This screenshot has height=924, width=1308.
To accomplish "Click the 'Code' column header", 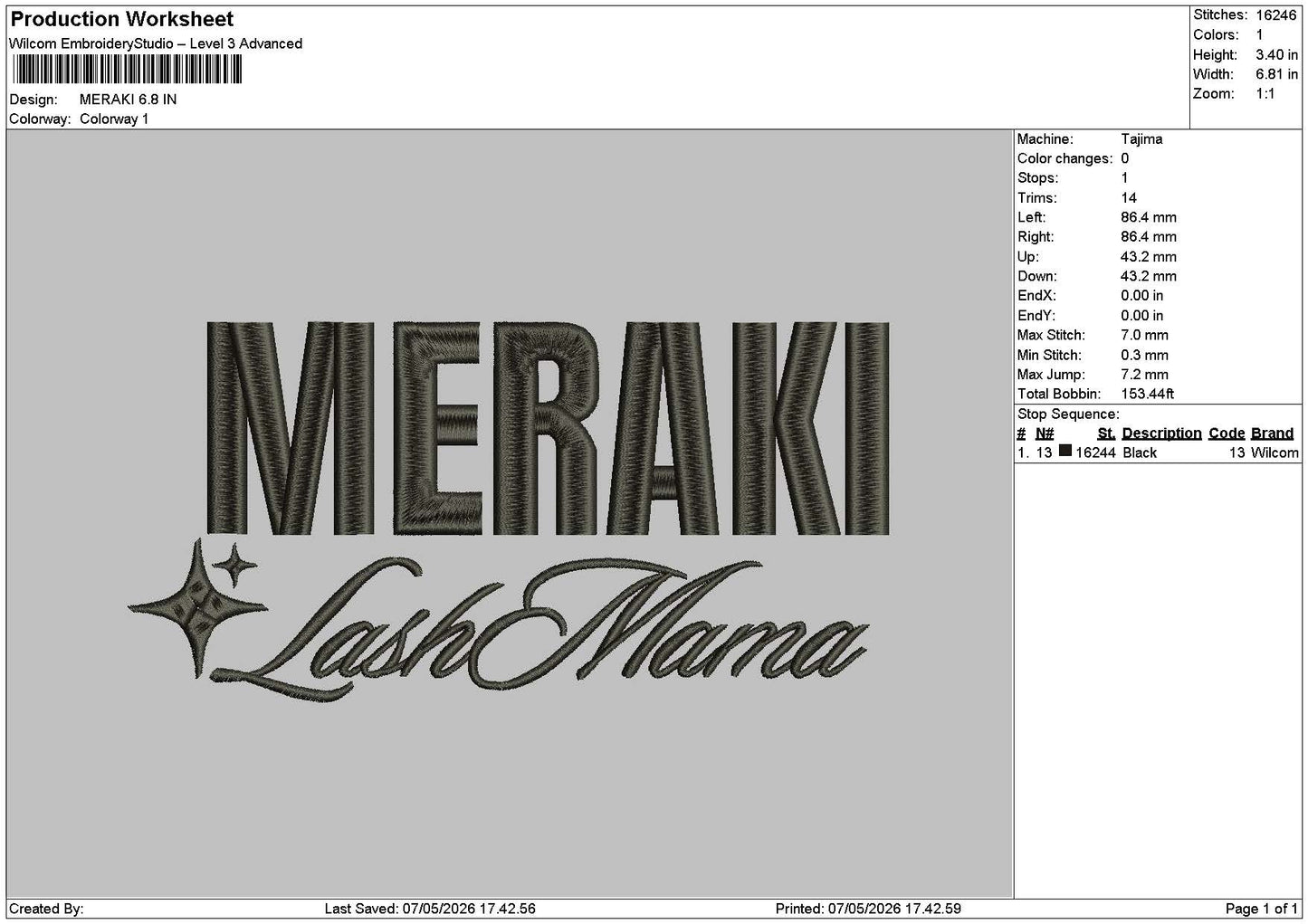I will (1227, 433).
